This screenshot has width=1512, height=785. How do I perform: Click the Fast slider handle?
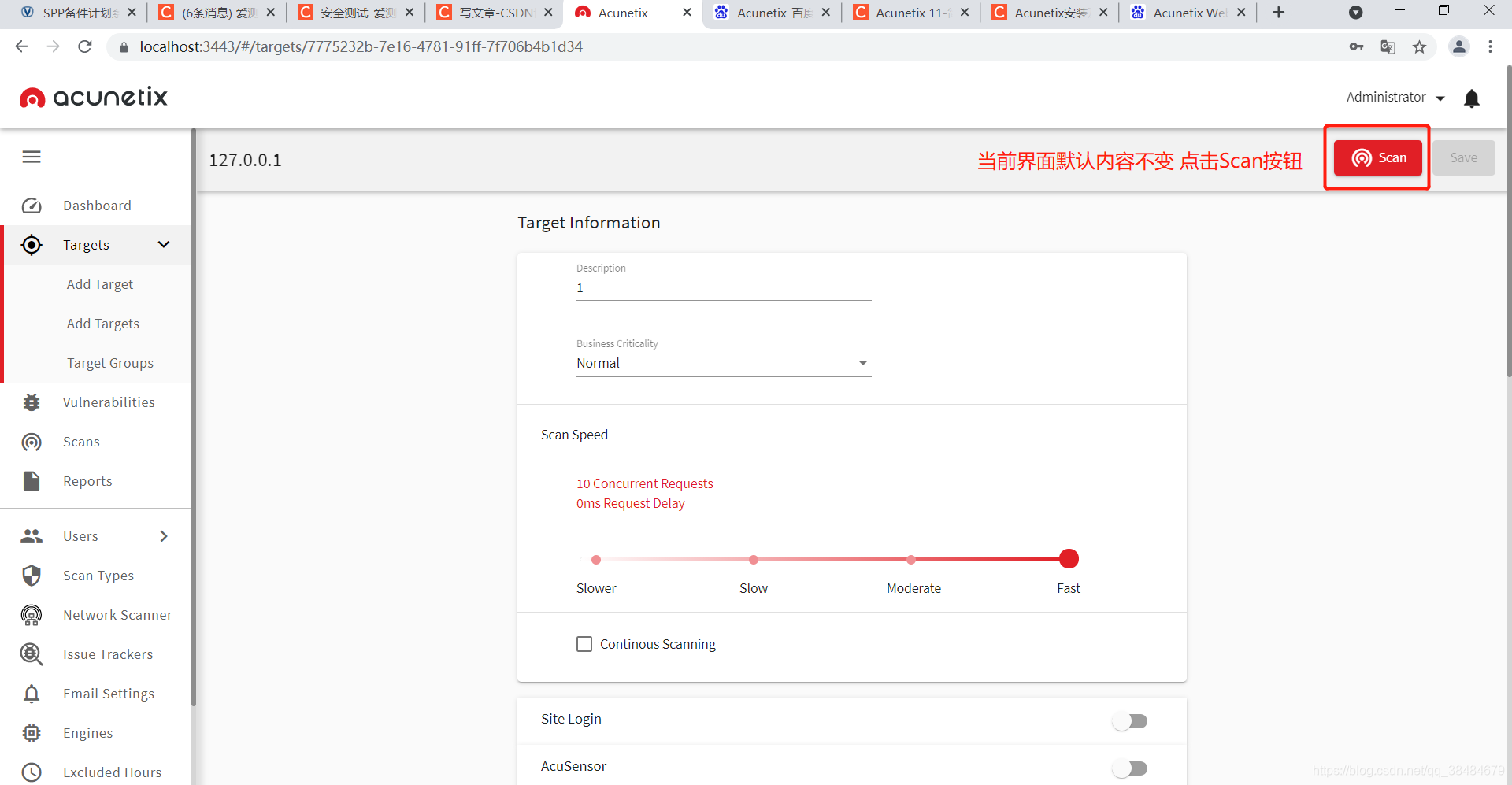coord(1069,559)
